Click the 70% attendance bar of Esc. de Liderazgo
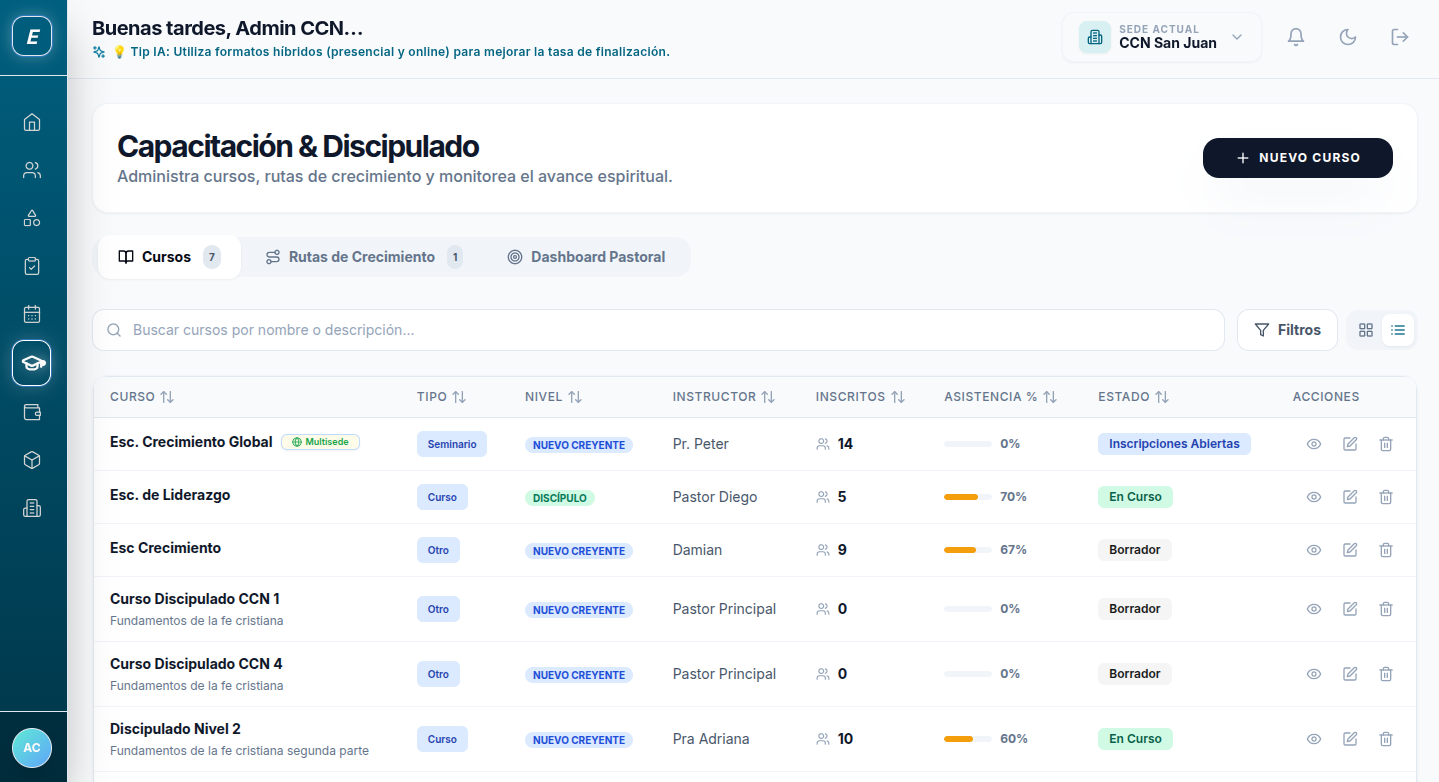1439x782 pixels. point(968,496)
